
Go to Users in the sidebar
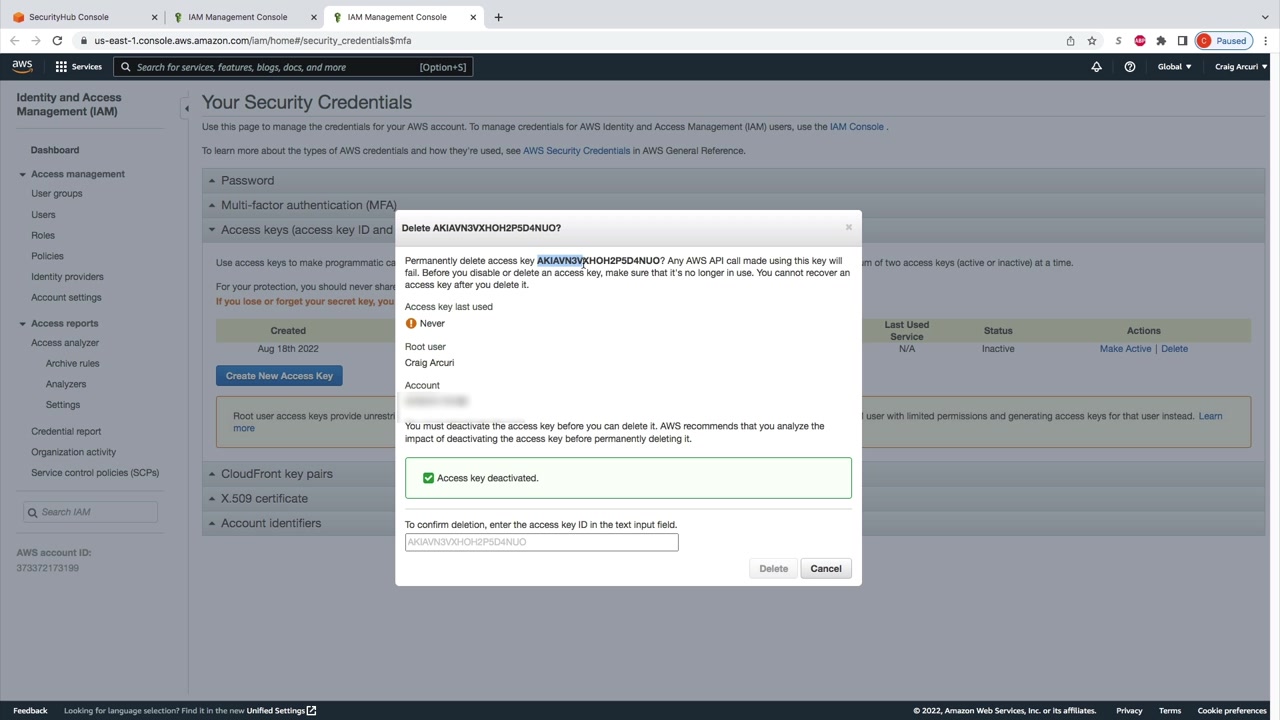43,215
